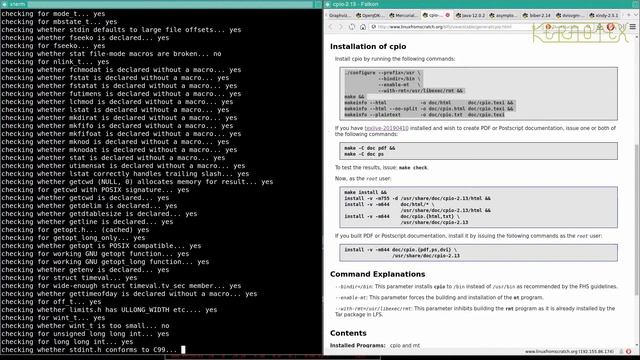Click the 'Installation of cpio' heading

pyautogui.click(x=368, y=47)
